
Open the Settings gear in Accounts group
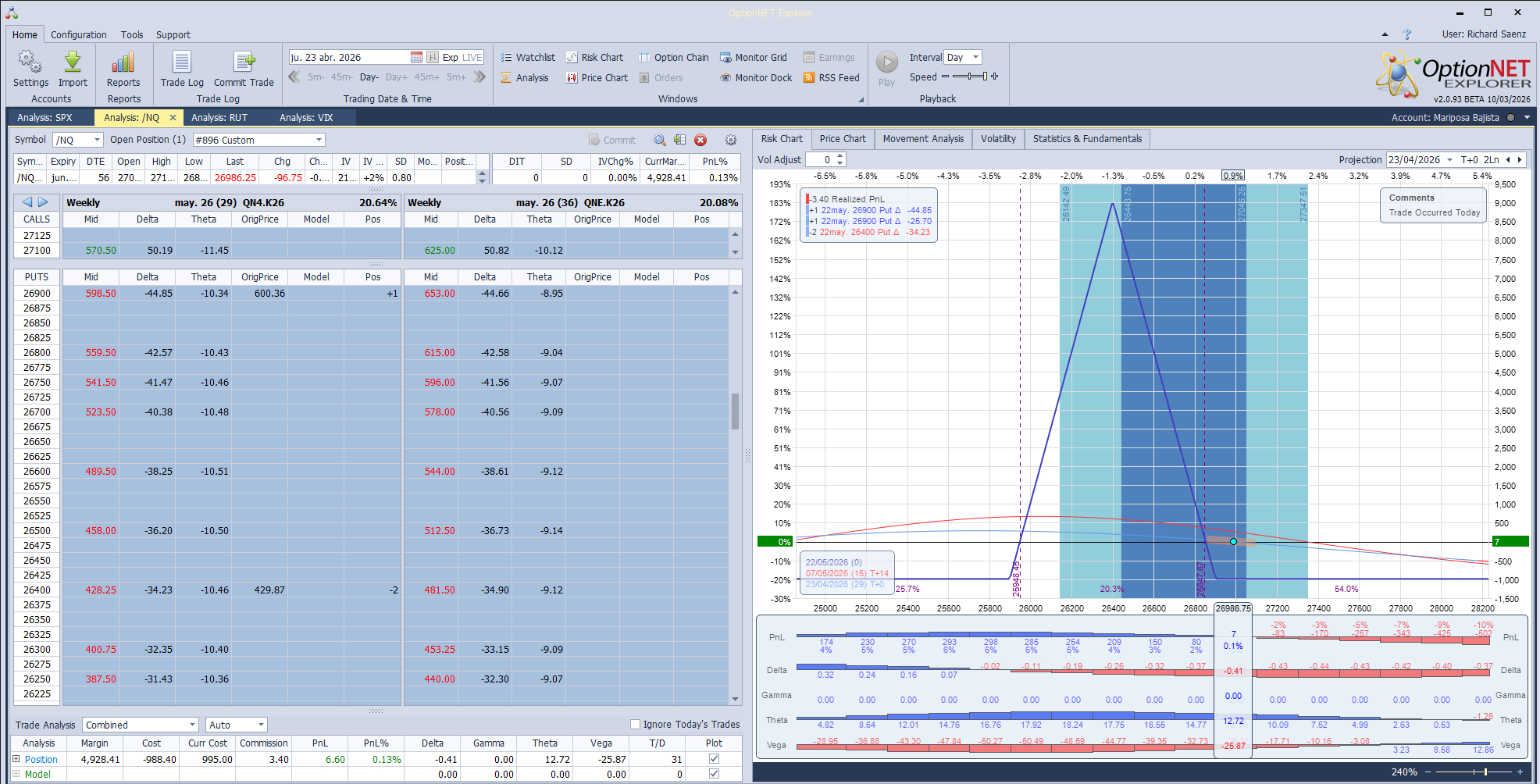click(30, 69)
